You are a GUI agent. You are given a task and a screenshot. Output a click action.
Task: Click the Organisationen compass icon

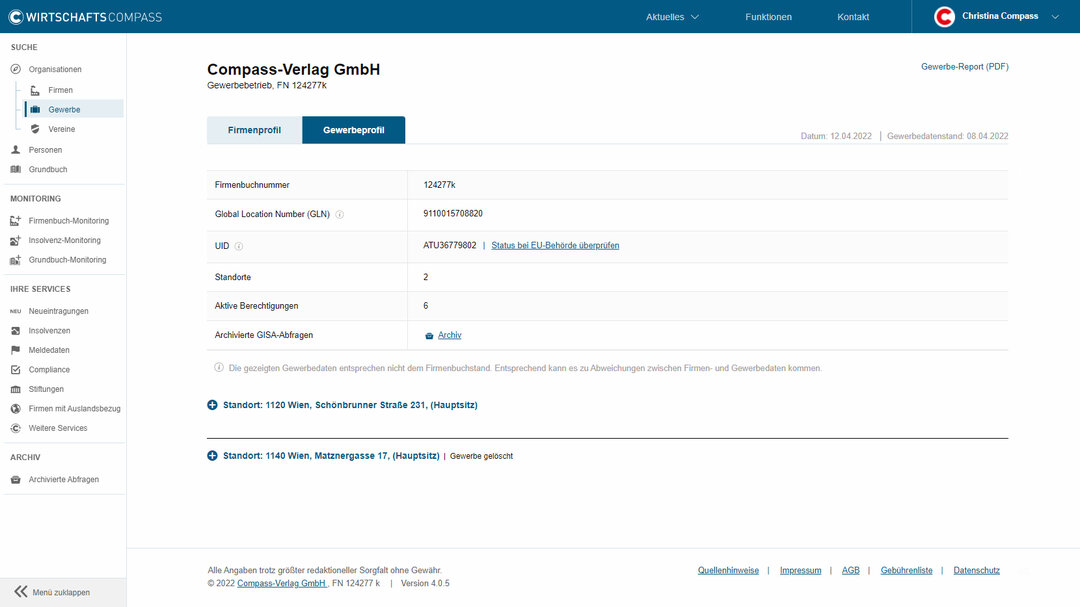pyautogui.click(x=16, y=69)
